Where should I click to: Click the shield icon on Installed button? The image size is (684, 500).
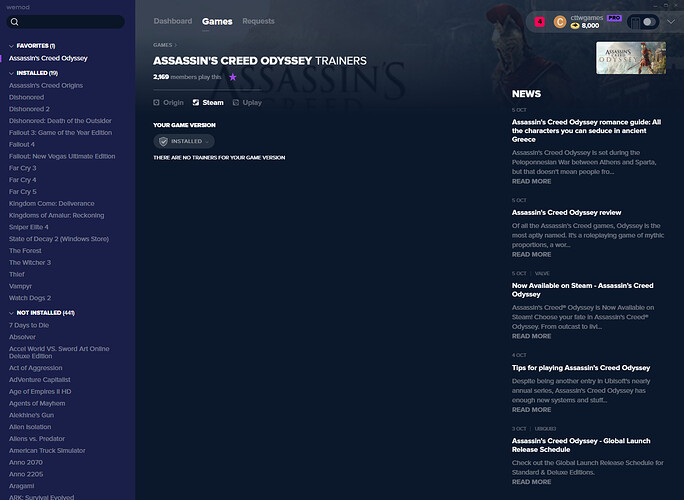[x=163, y=142]
